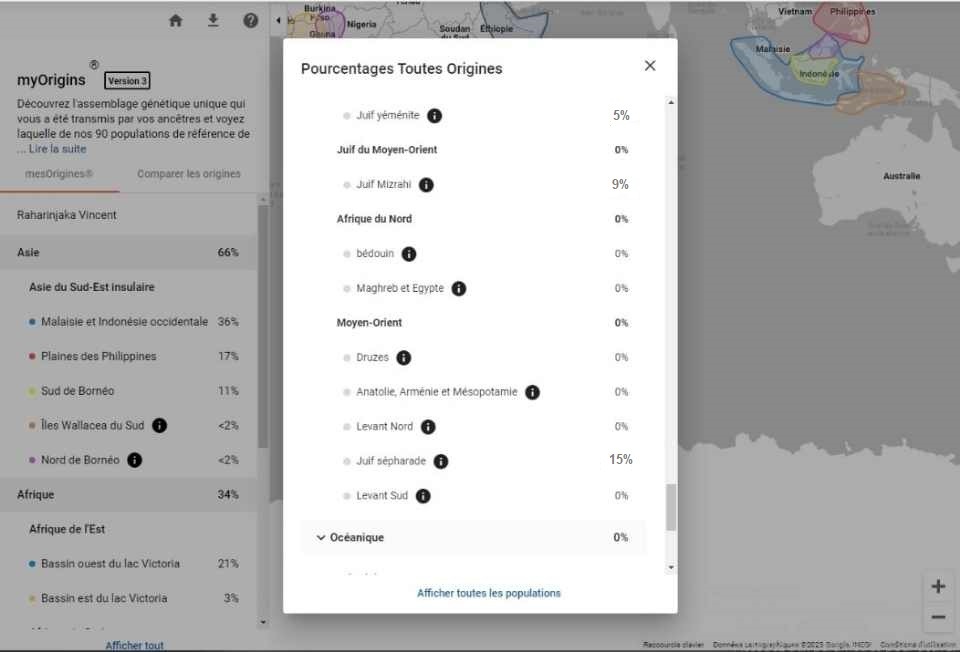
Task: Open the help question mark icon
Action: click(x=251, y=20)
